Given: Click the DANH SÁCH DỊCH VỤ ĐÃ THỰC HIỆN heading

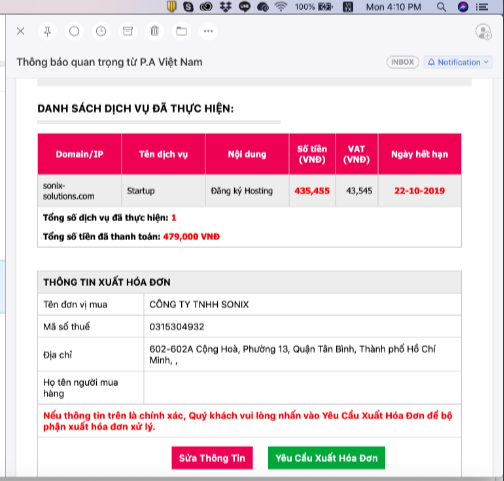Looking at the screenshot, I should pos(135,109).
